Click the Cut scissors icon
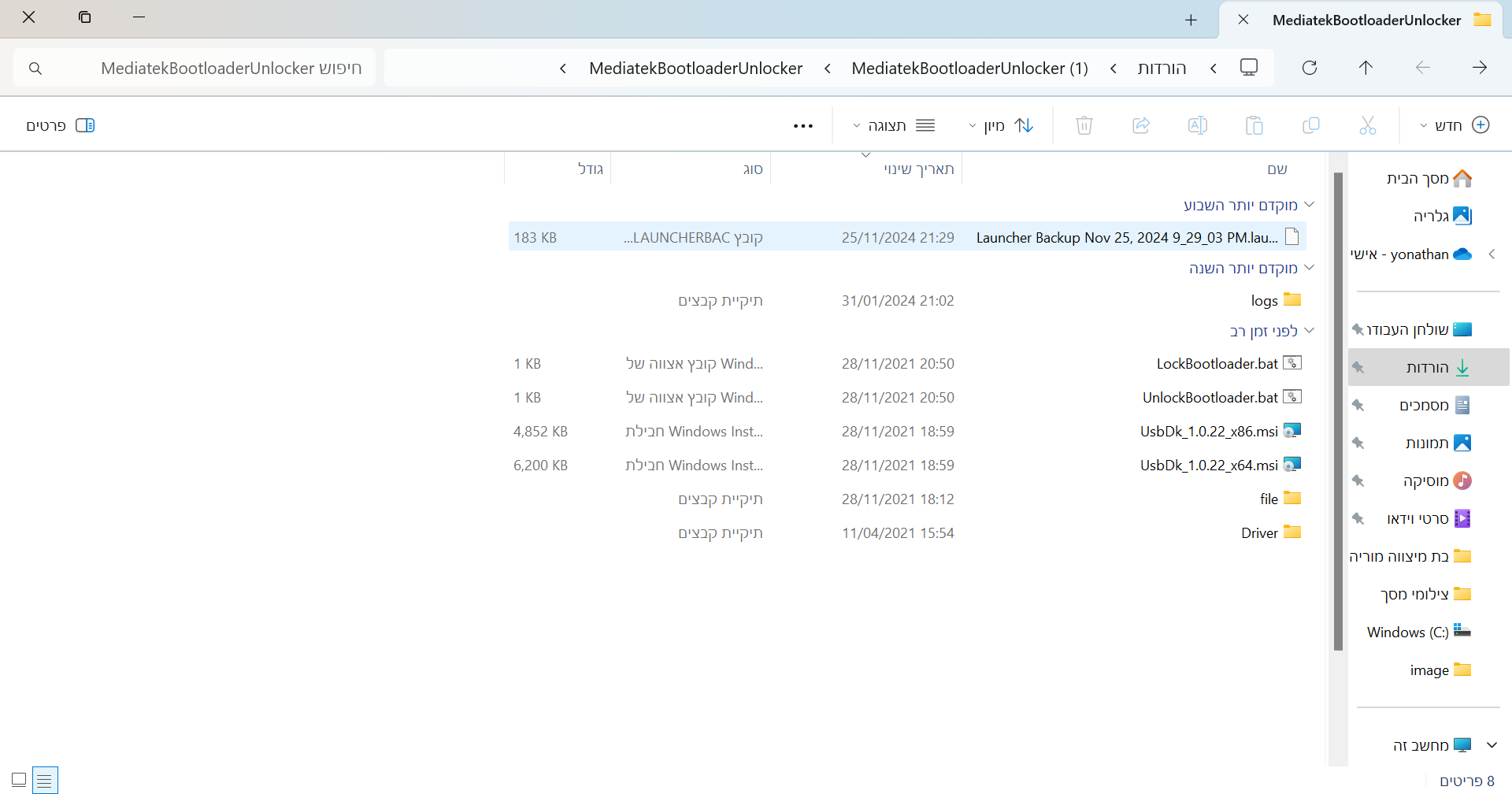The height and width of the screenshot is (794, 1512). point(1367,125)
